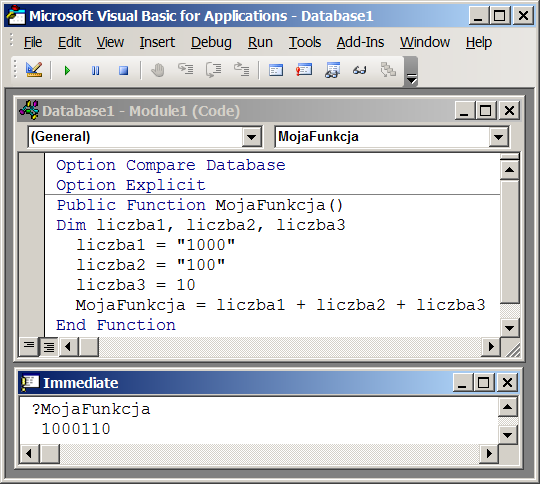Open the Help menu
540x484 pixels.
[x=479, y=42]
